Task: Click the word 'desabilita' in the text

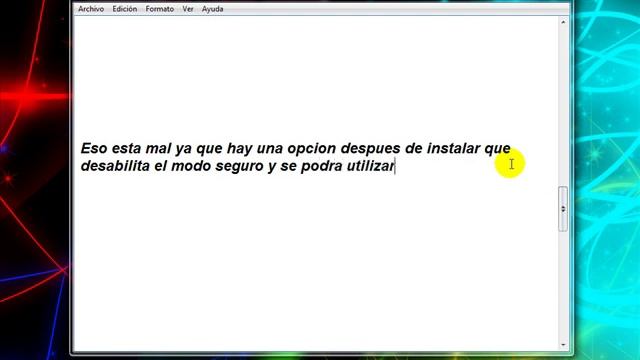Action: (115, 166)
